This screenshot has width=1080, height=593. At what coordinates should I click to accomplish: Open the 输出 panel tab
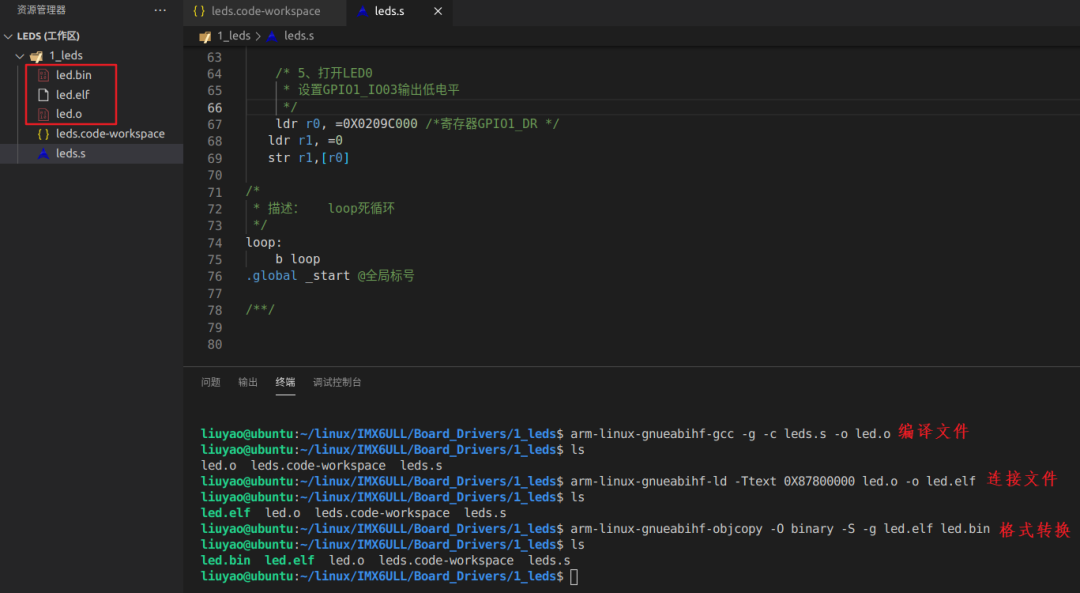(248, 382)
